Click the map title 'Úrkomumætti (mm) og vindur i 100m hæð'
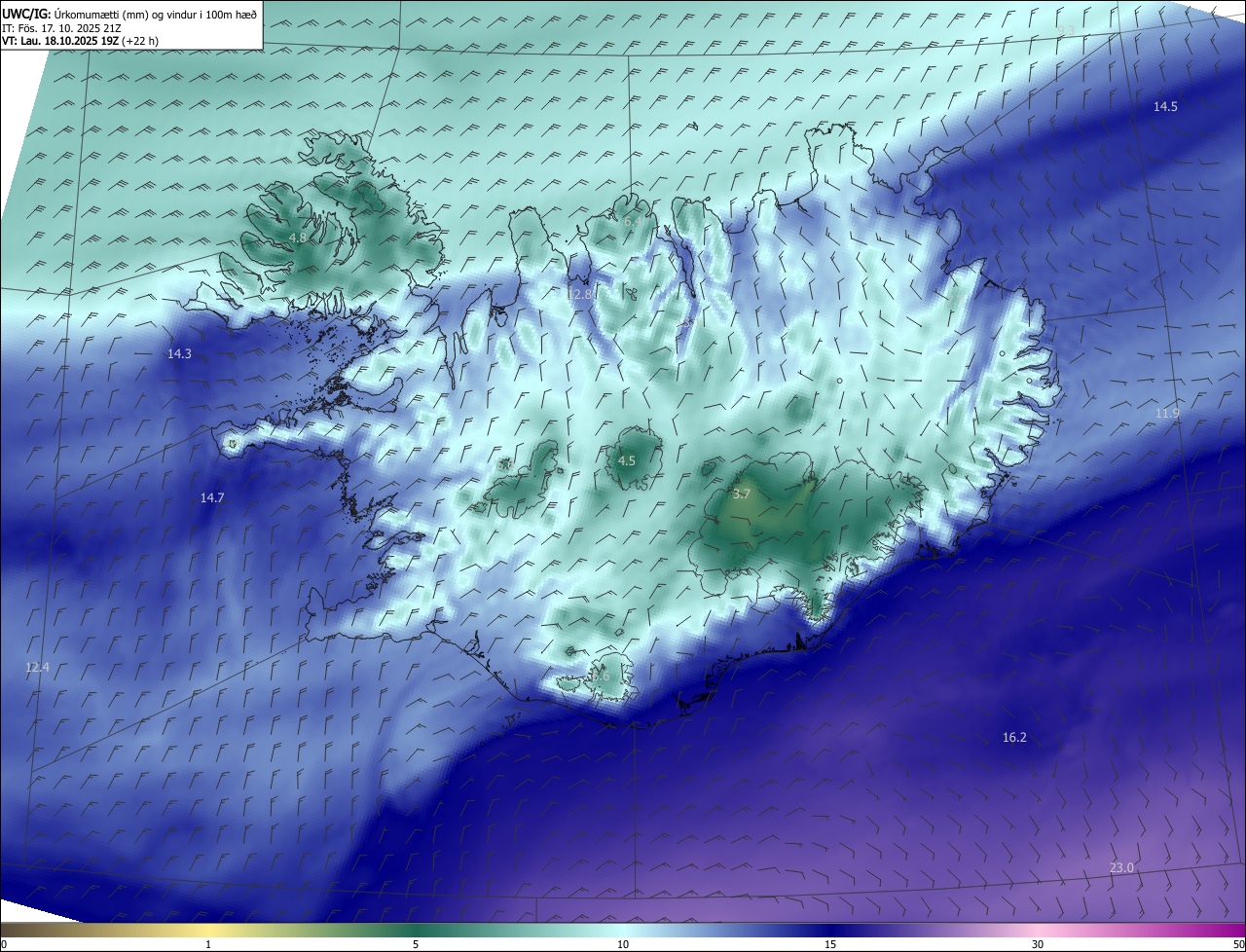Image resolution: width=1246 pixels, height=952 pixels. point(155,14)
